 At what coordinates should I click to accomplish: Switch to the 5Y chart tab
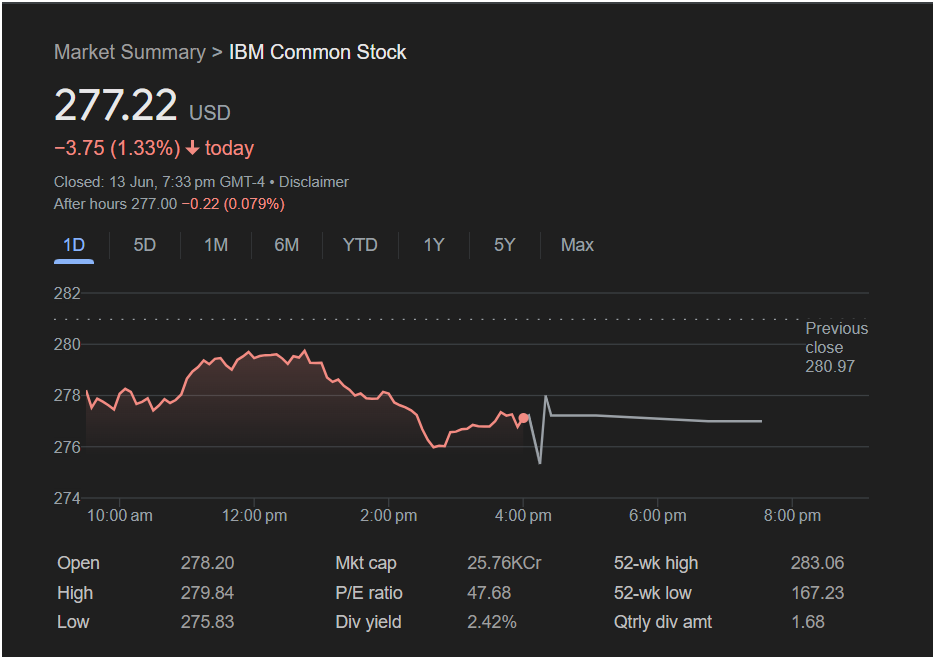(x=504, y=245)
